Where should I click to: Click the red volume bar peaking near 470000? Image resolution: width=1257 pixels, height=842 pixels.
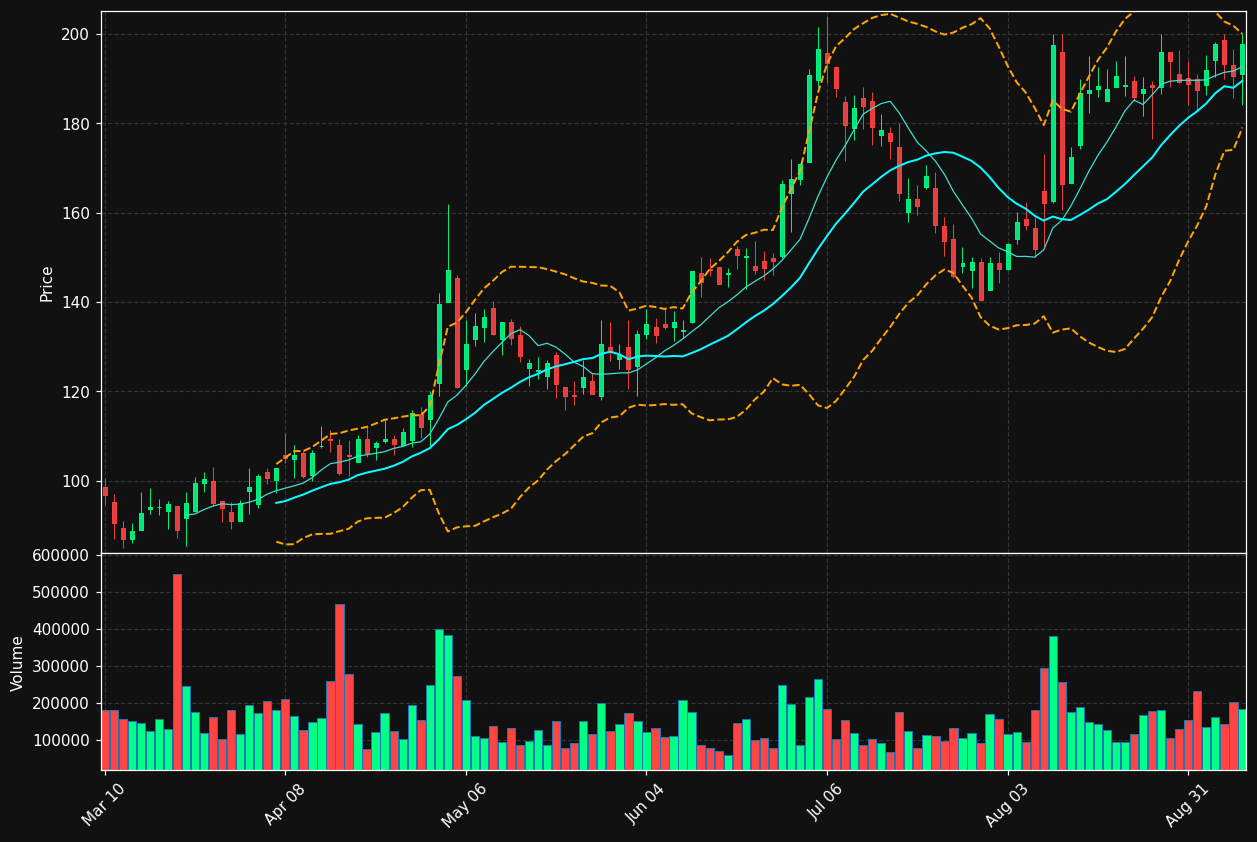click(340, 687)
